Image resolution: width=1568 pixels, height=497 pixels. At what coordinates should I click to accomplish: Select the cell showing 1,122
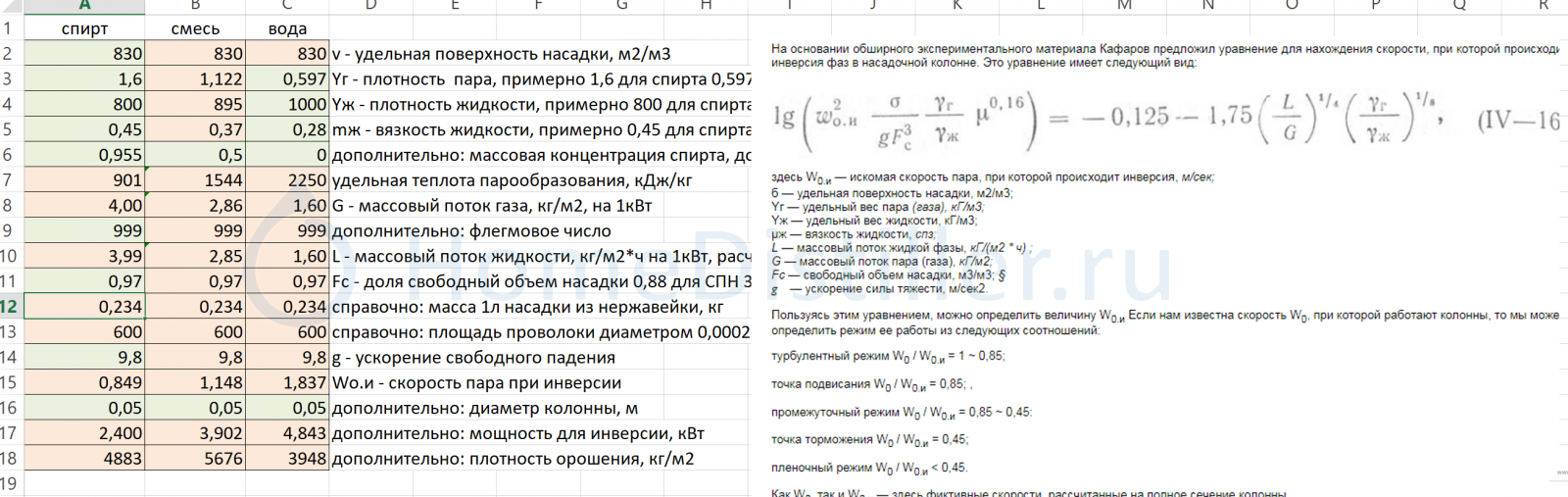click(x=195, y=79)
